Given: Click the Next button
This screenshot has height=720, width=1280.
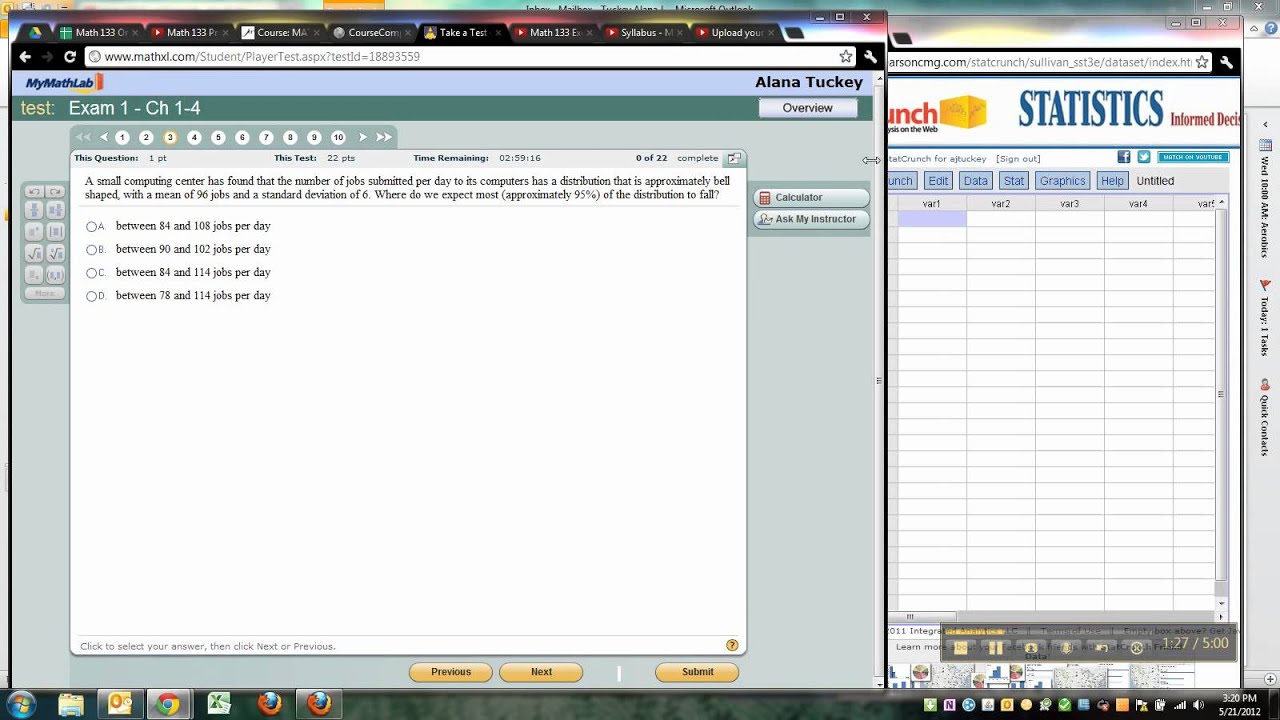Looking at the screenshot, I should [541, 672].
